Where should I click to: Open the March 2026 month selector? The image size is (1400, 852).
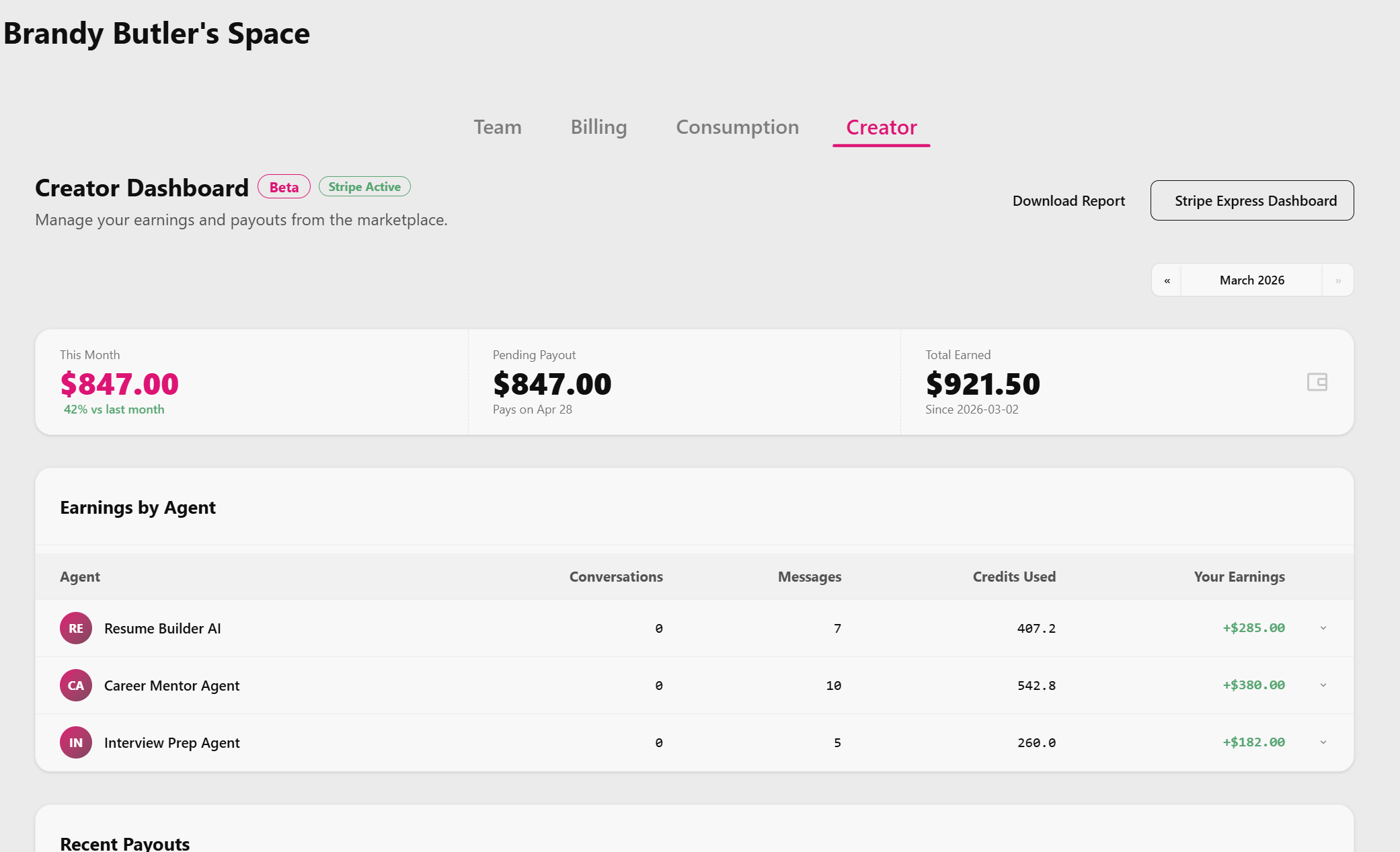1251,280
